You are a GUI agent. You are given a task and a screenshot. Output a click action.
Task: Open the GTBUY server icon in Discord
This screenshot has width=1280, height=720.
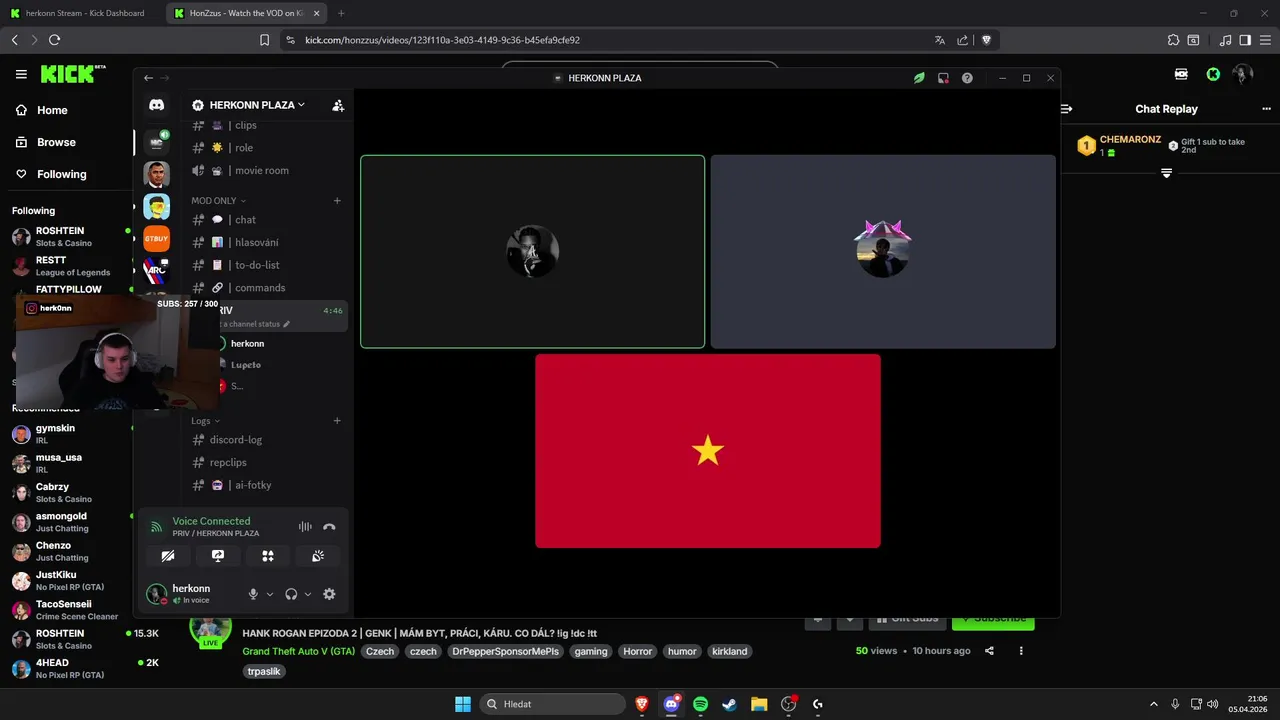[156, 239]
